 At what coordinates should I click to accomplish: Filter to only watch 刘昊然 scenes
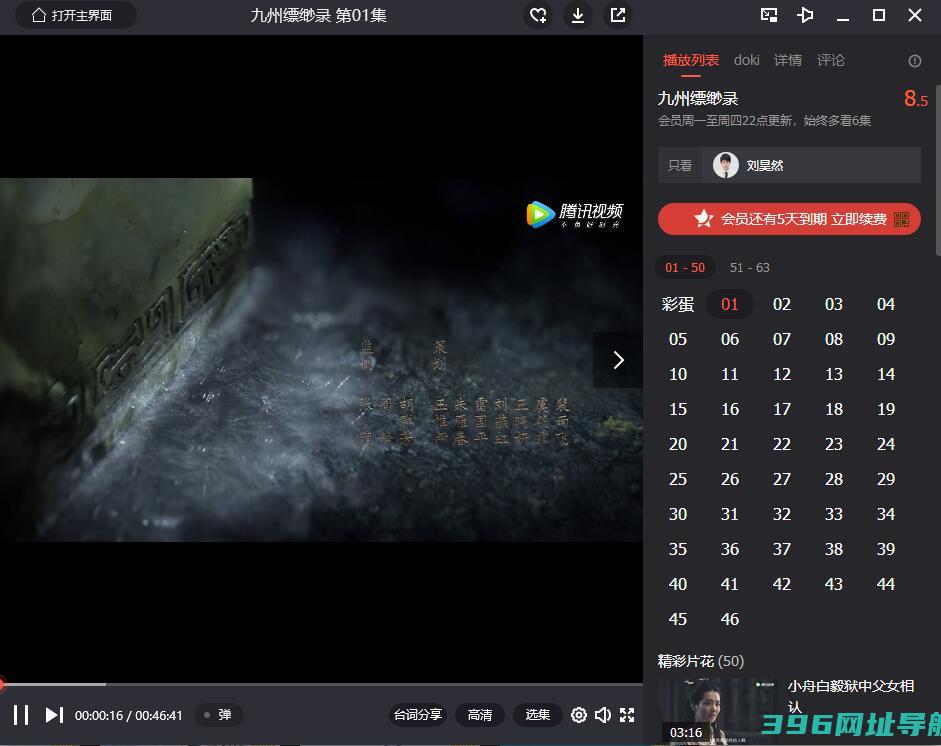pyautogui.click(x=789, y=165)
